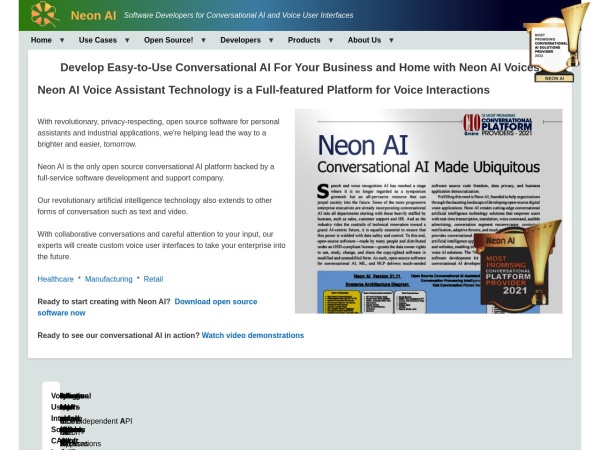
Task: Open the Healthcare link
Action: (55, 279)
